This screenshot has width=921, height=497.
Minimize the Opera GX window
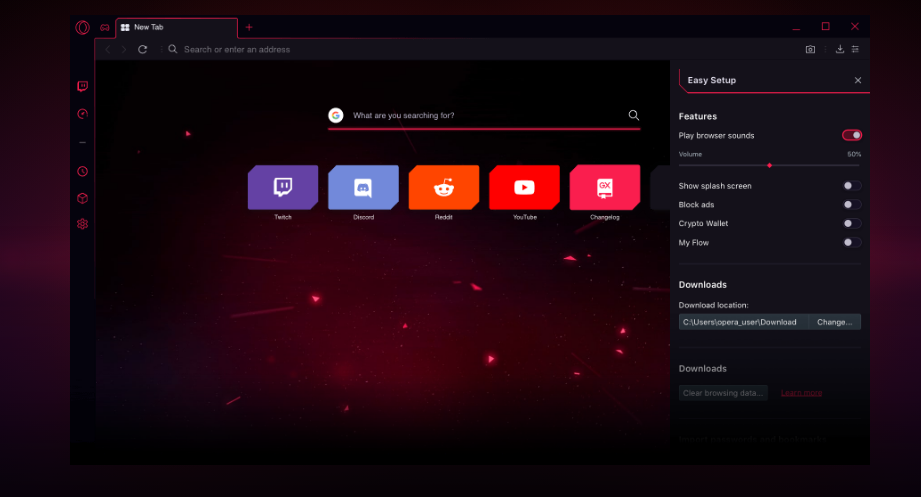coord(796,28)
